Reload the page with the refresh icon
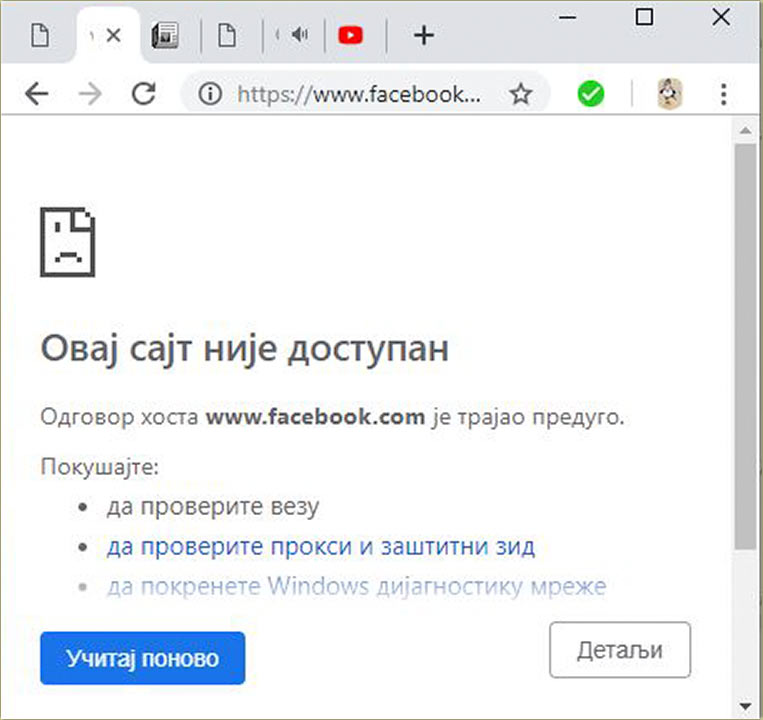 144,94
